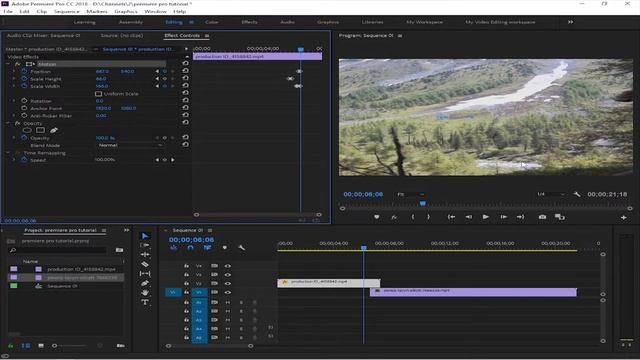Mute the A1 audio track

[228, 302]
